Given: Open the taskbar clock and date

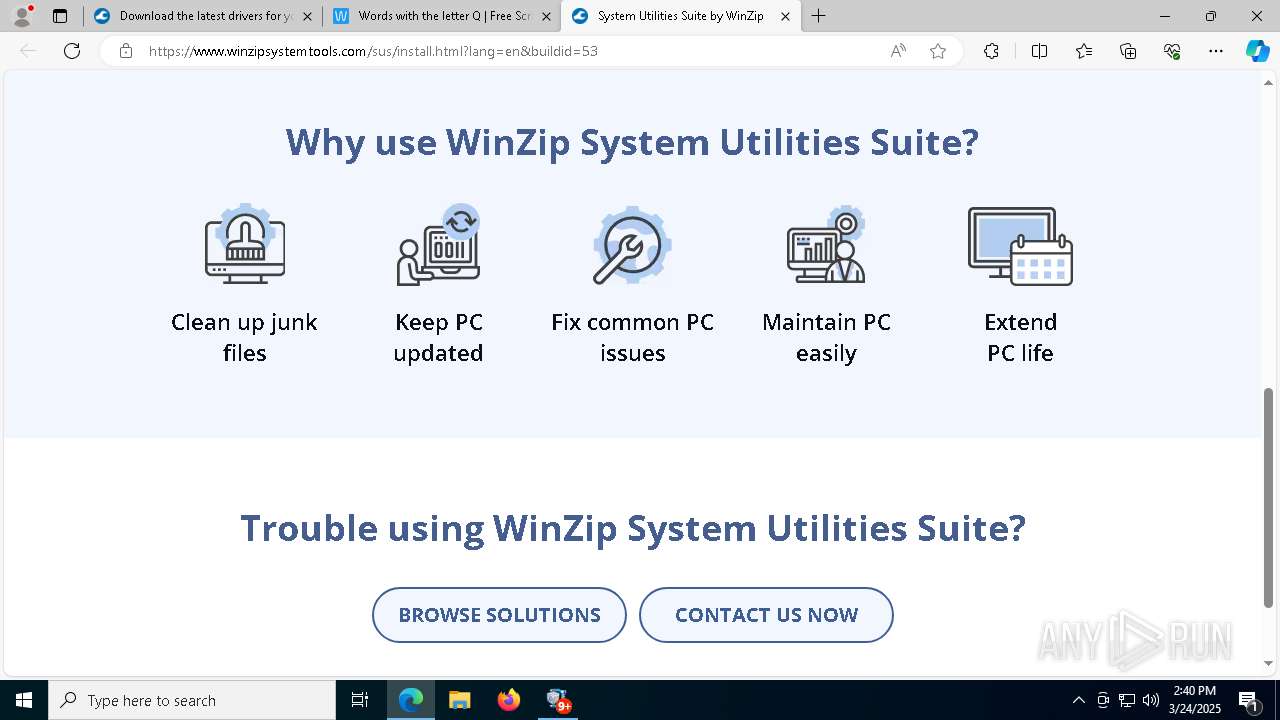Looking at the screenshot, I should click(x=1195, y=700).
